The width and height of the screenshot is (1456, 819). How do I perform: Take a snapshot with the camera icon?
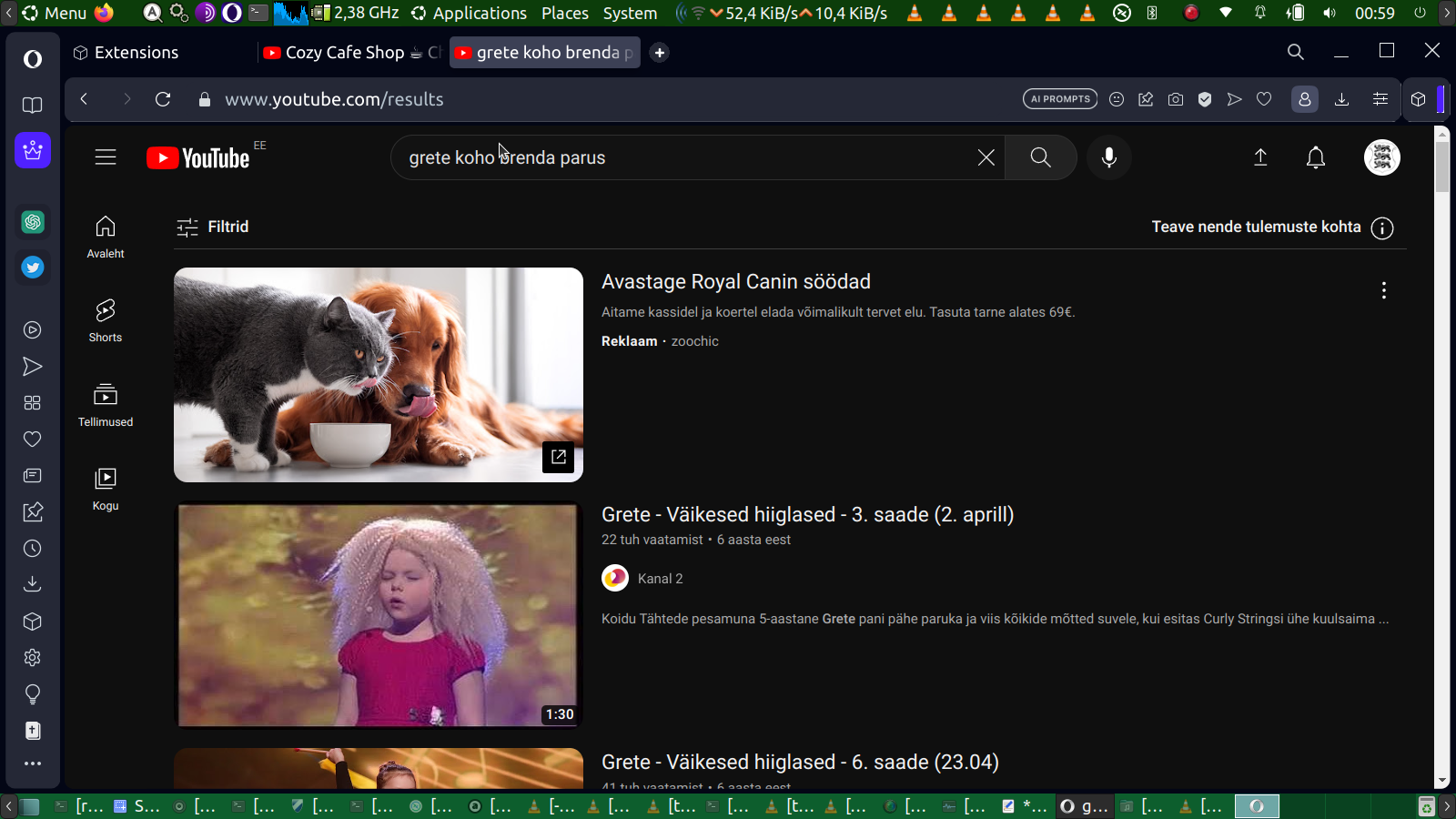coord(1176,99)
